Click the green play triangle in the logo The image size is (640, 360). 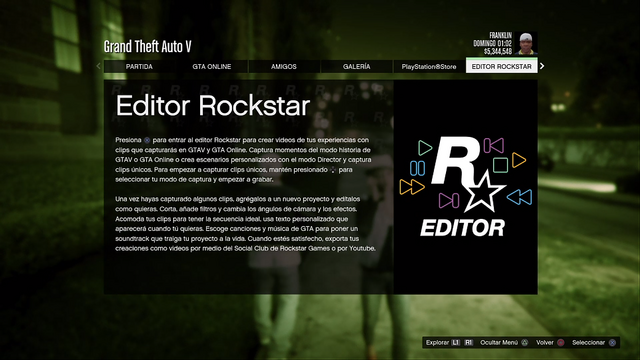pos(424,147)
